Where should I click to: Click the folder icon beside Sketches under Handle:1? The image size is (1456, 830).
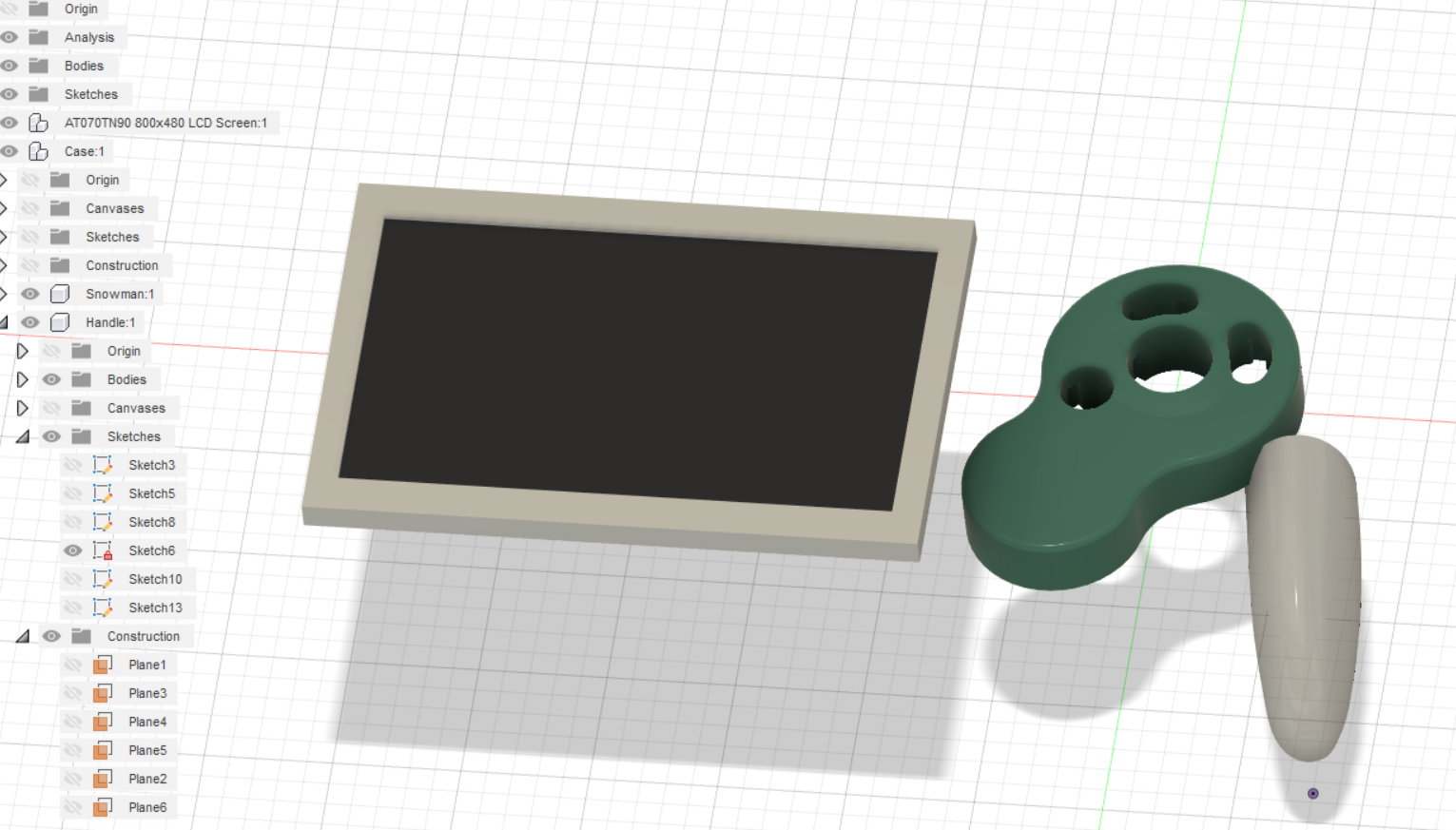pos(82,436)
